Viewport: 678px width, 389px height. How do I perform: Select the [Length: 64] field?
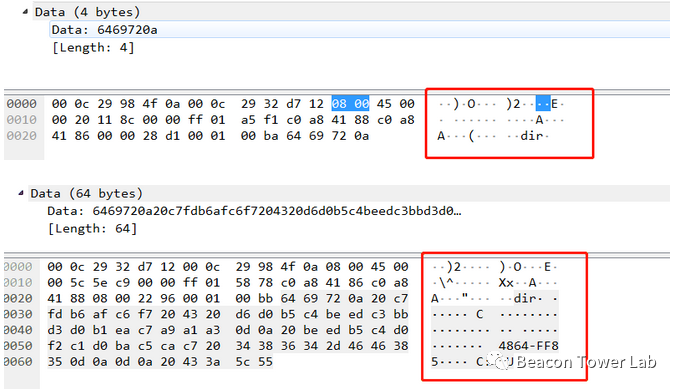[x=92, y=228]
